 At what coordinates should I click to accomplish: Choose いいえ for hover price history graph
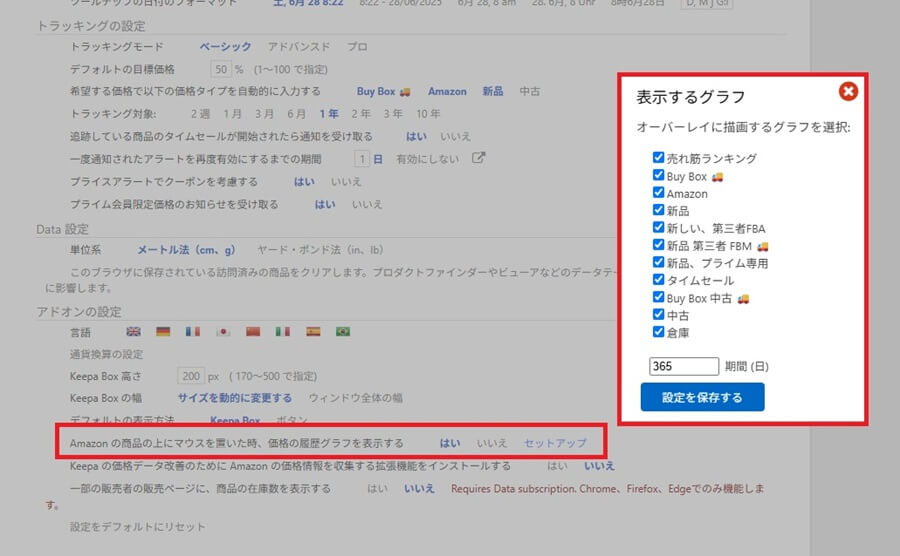(x=492, y=443)
